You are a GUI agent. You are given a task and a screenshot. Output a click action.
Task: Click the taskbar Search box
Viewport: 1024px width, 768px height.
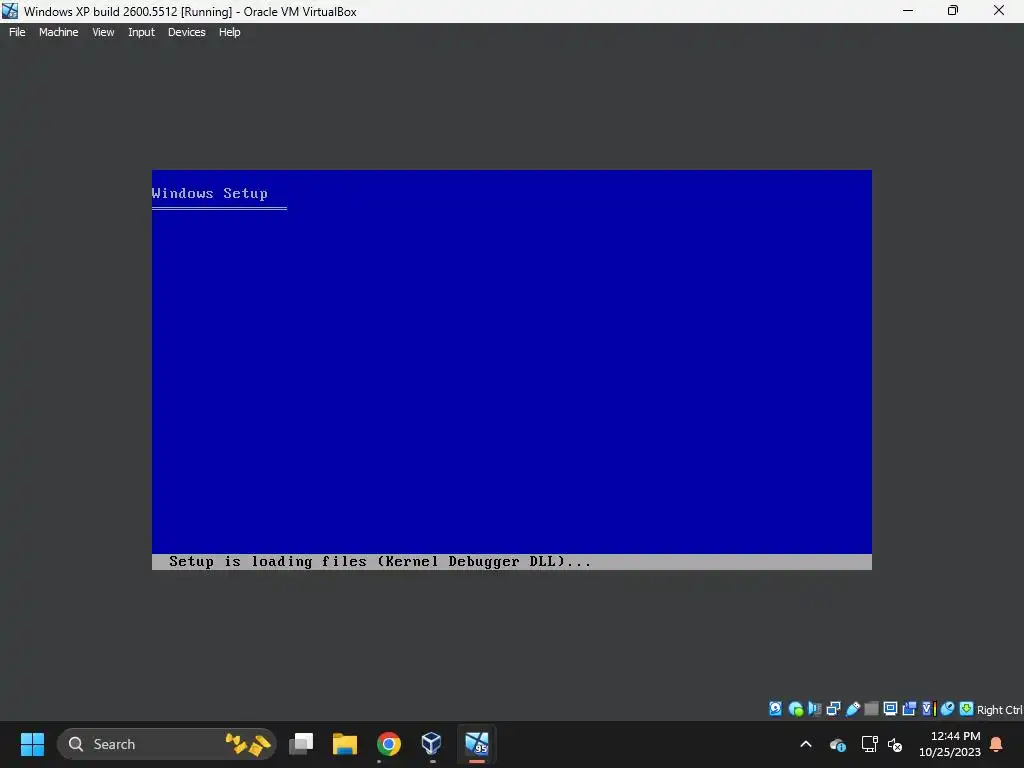[x=167, y=744]
